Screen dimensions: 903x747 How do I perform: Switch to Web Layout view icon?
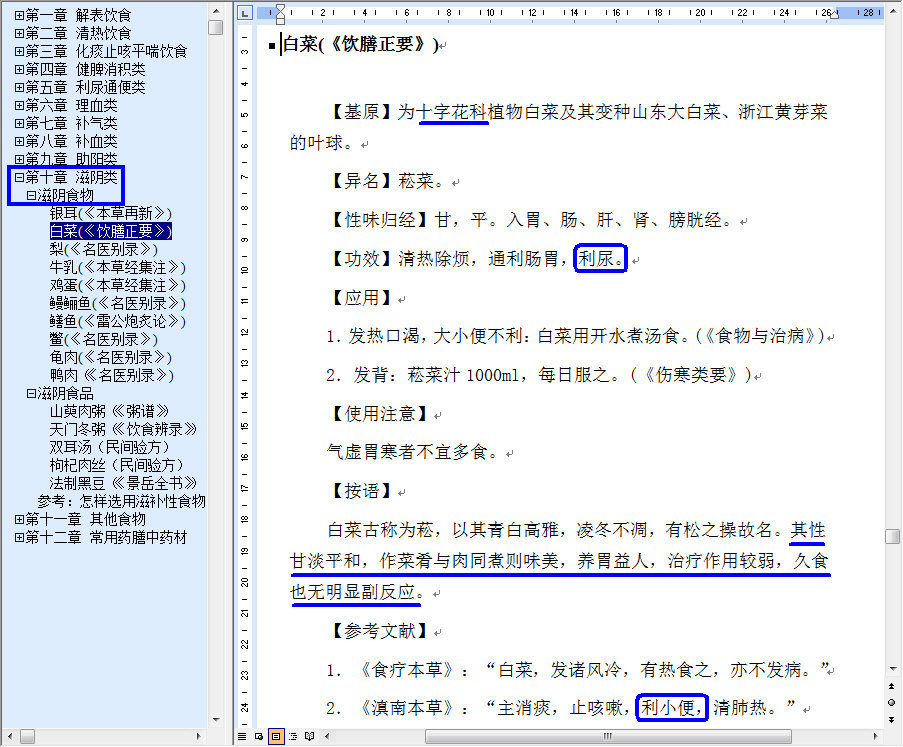pyautogui.click(x=259, y=737)
